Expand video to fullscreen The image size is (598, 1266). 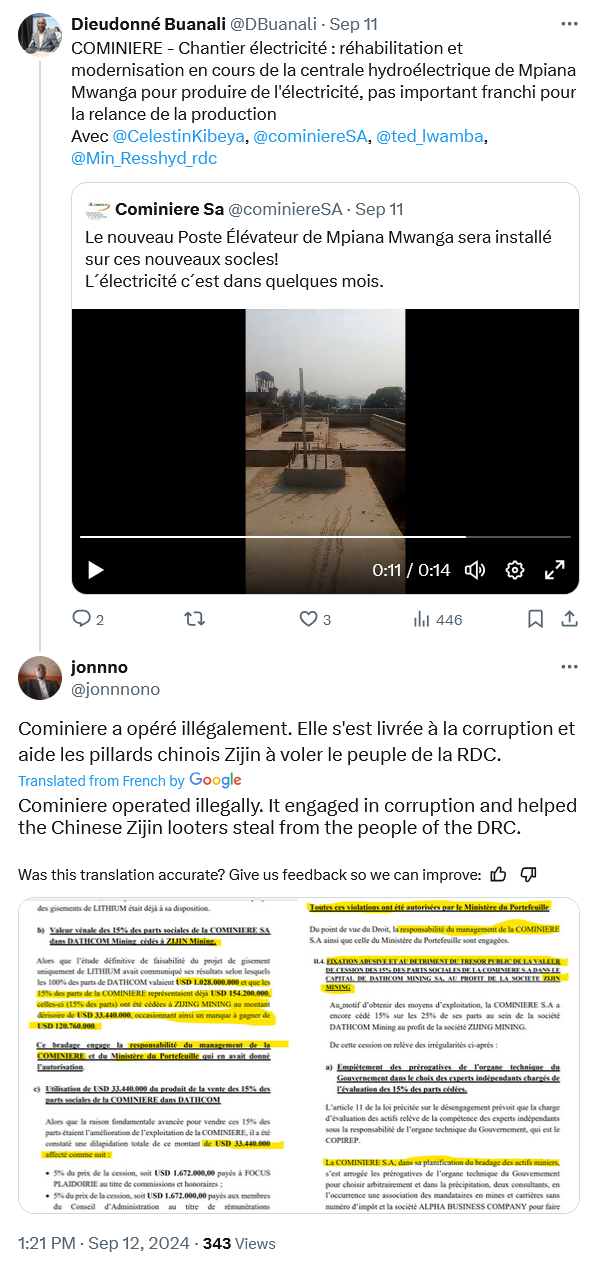tap(554, 570)
